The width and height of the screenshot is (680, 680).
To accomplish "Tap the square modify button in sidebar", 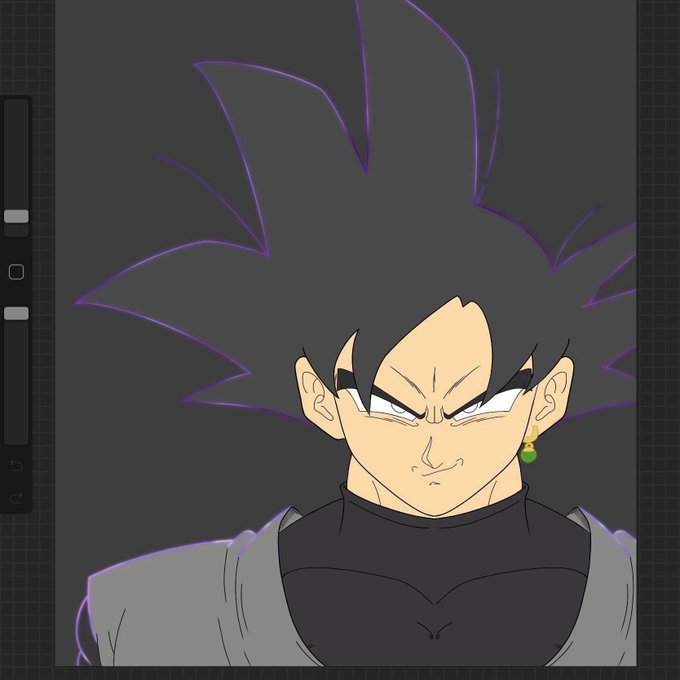I will (16, 272).
